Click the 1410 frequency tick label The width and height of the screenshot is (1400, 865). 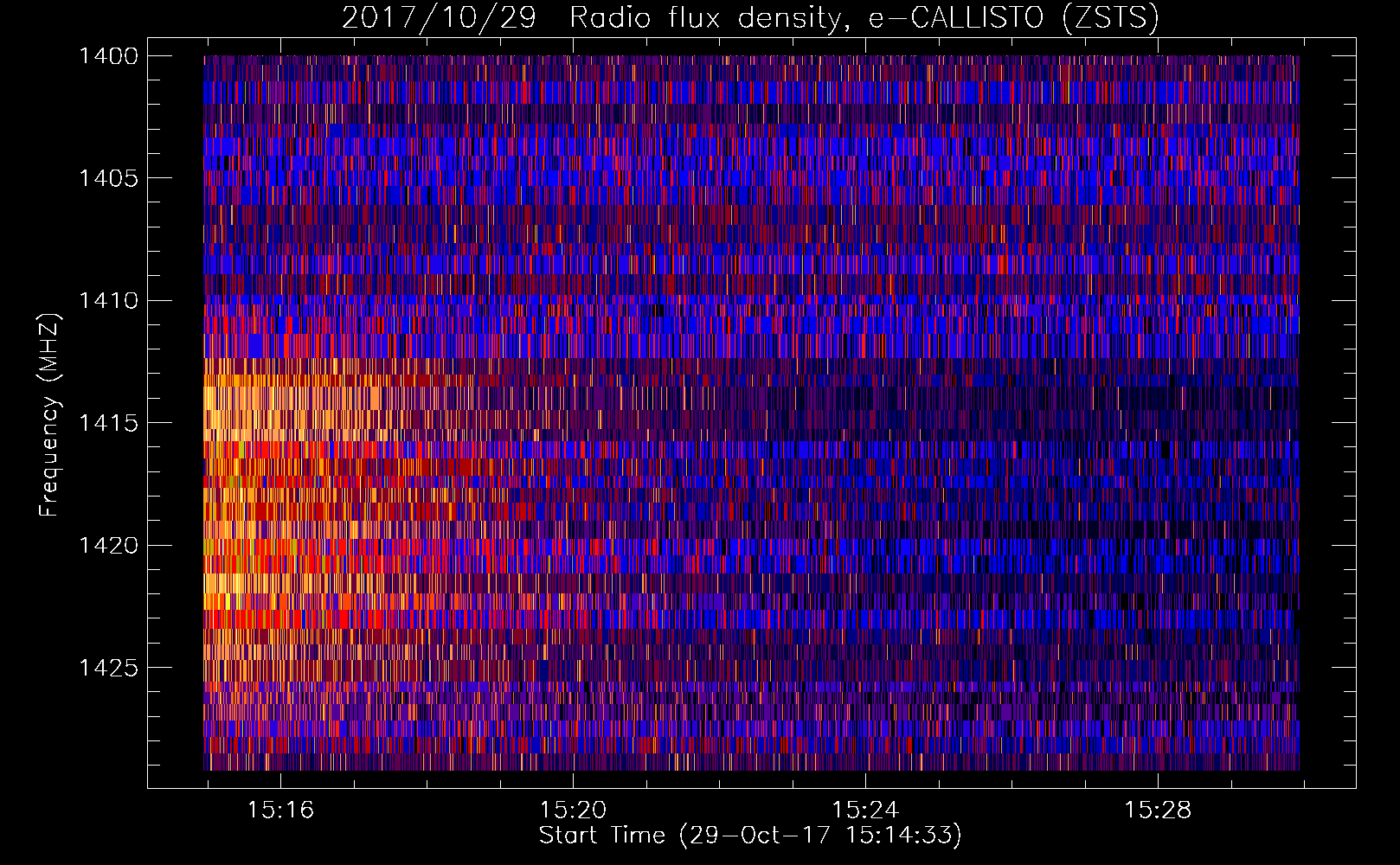(108, 301)
